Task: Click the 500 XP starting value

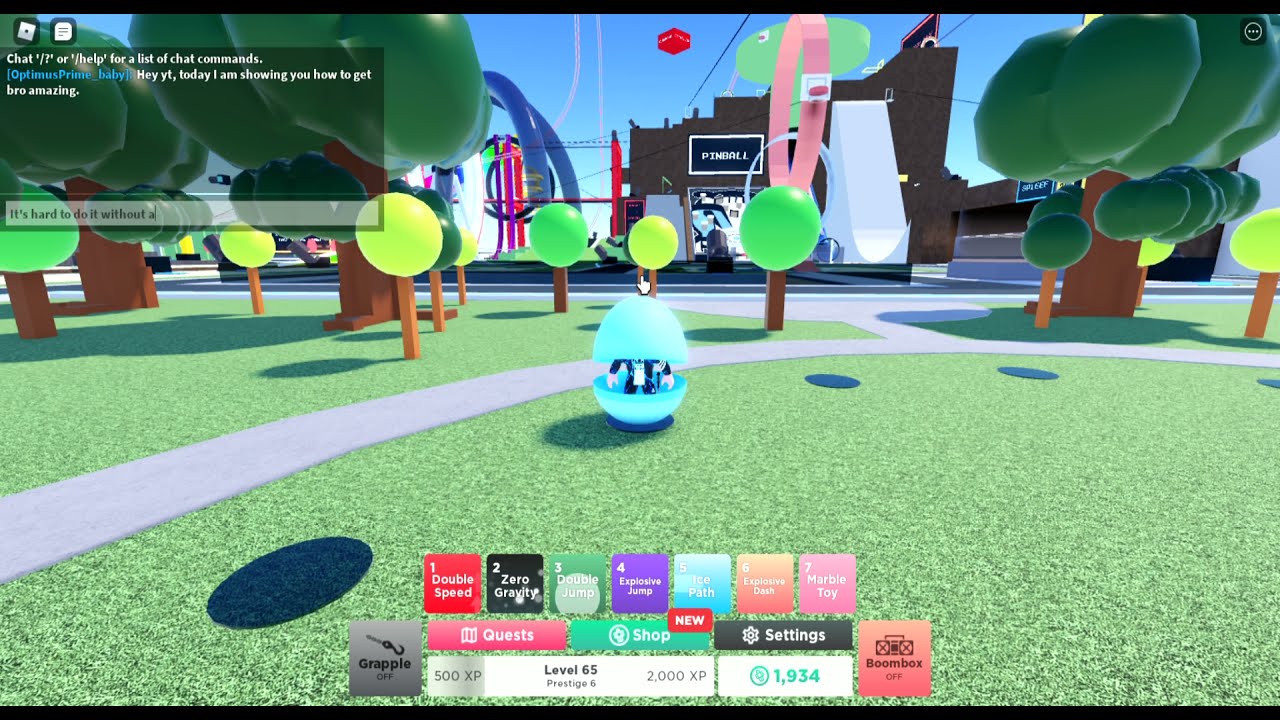Action: (x=458, y=676)
